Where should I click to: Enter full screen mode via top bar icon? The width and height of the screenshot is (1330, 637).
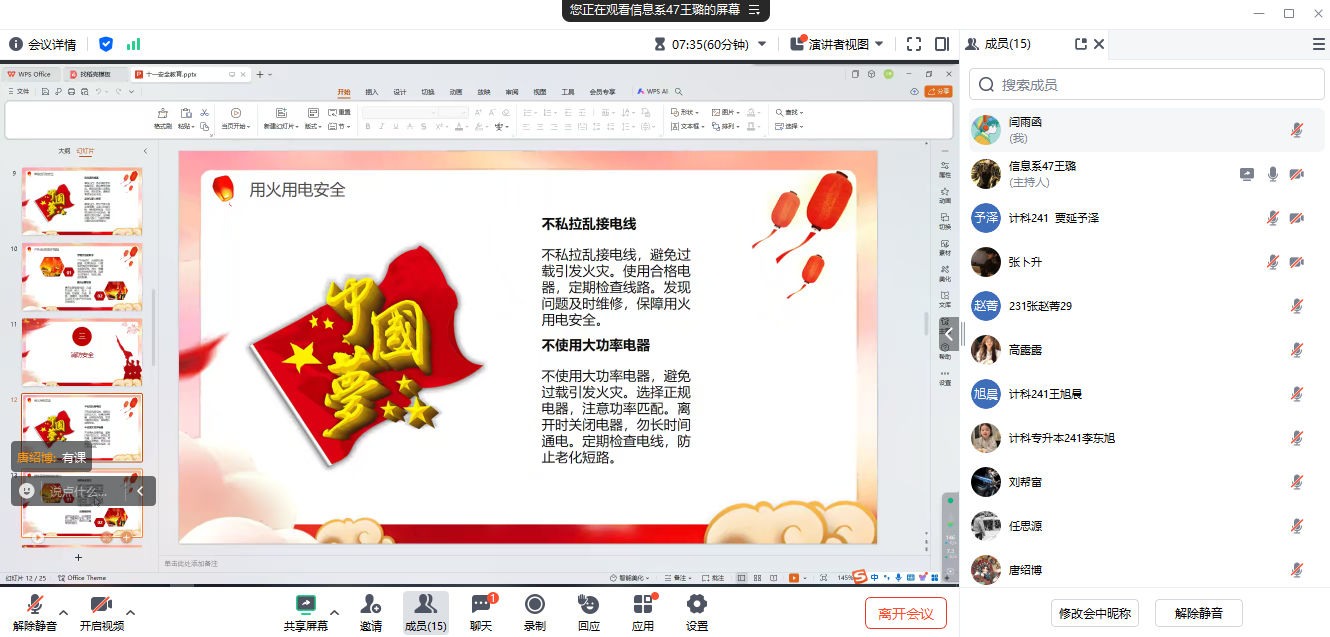click(913, 44)
